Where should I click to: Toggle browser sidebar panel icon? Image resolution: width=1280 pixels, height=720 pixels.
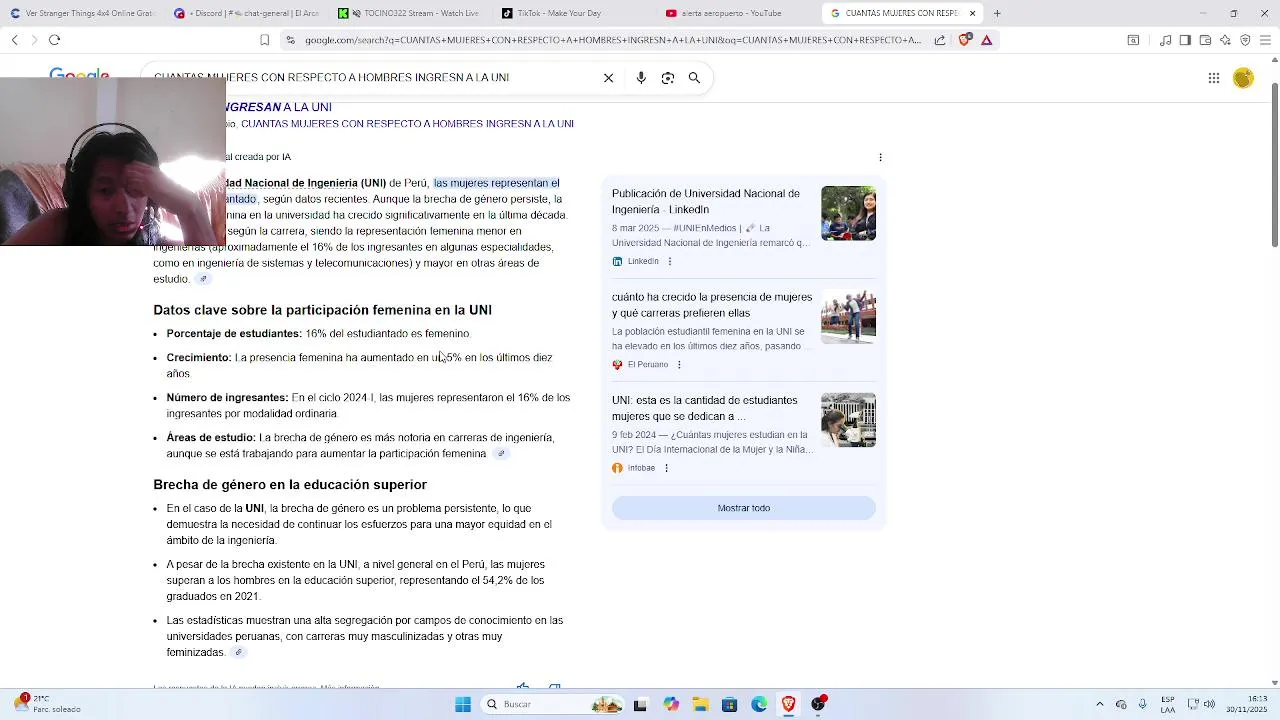1185,40
